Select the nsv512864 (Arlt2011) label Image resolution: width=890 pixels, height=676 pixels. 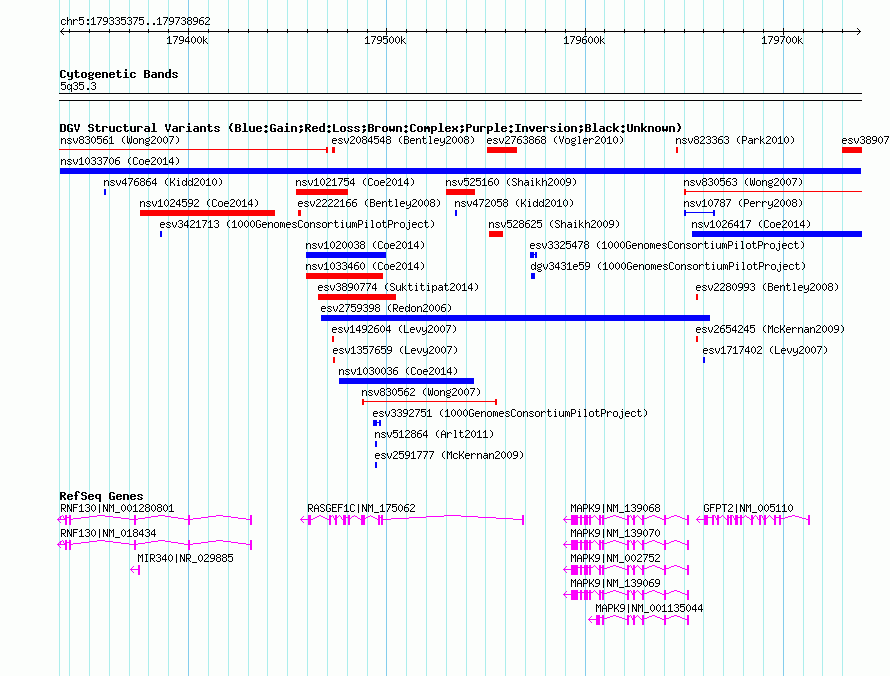(434, 434)
